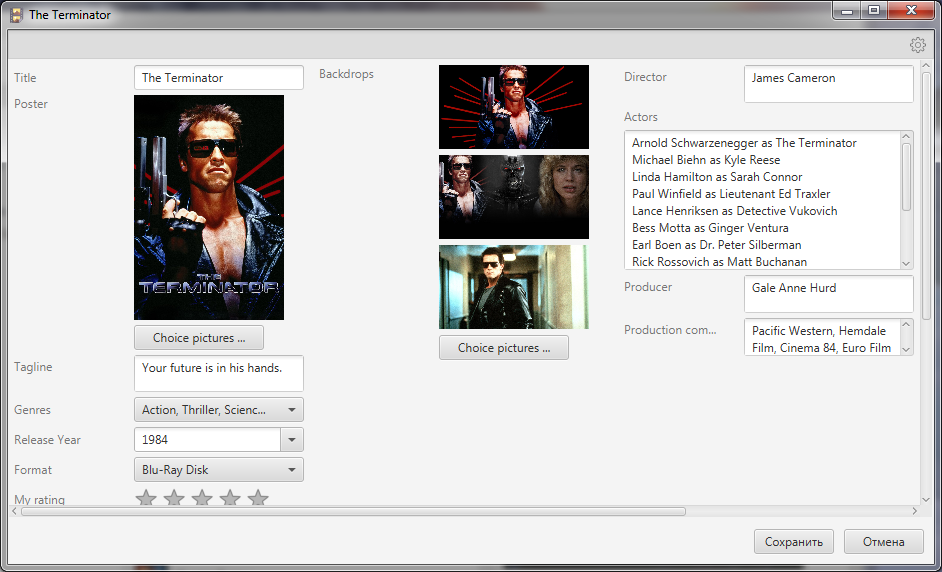This screenshot has height=572, width=942.
Task: Click Choice pictures button under Poster
Action: click(x=199, y=338)
